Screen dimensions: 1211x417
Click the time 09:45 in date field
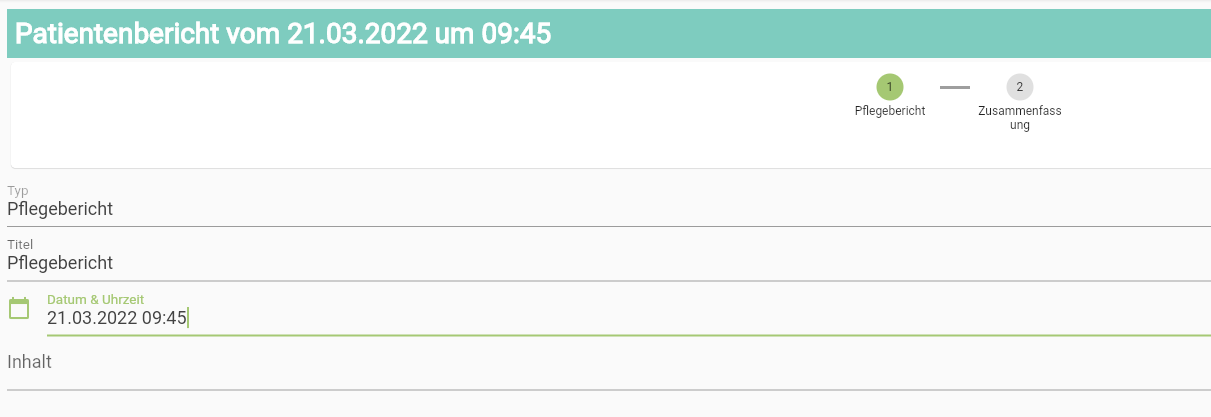pyautogui.click(x=164, y=318)
